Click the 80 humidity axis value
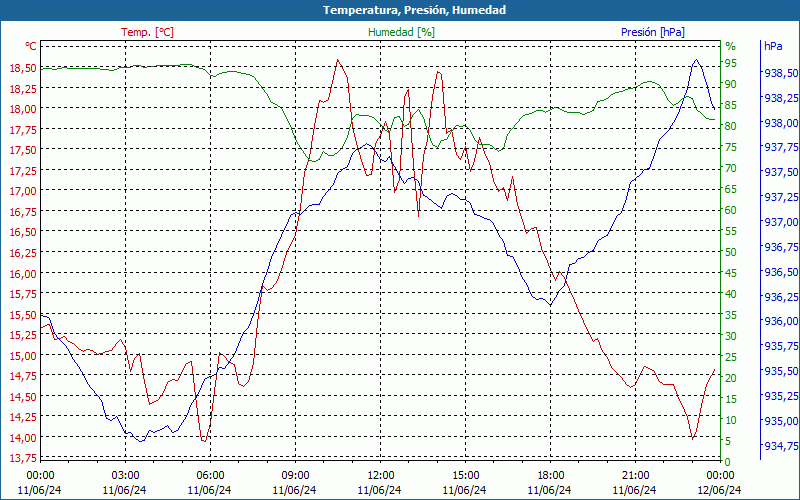Screen dimensions: 800x500 tap(731, 126)
